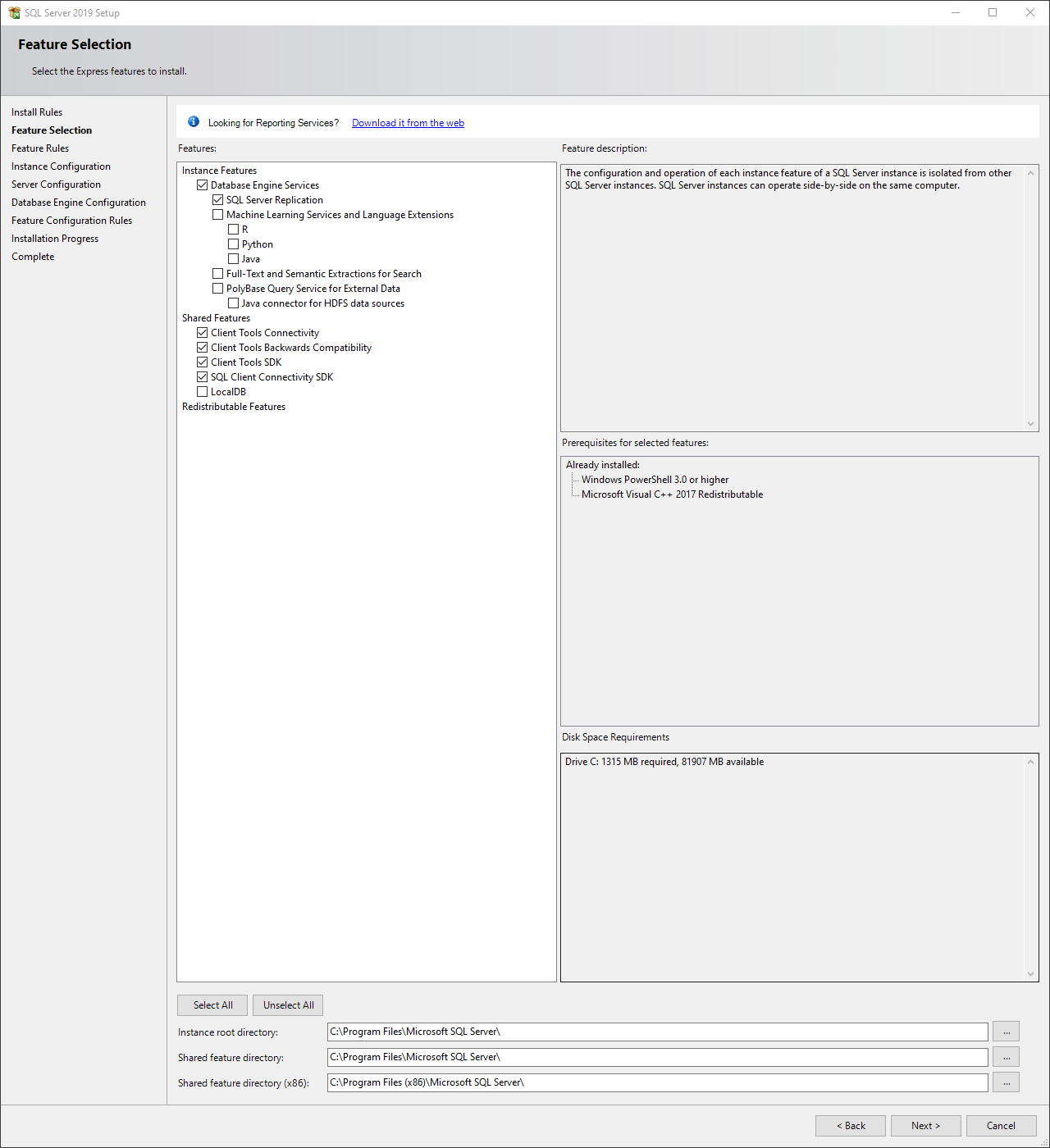Uncheck Client Tools SDK
The width and height of the screenshot is (1050, 1148).
[x=202, y=362]
